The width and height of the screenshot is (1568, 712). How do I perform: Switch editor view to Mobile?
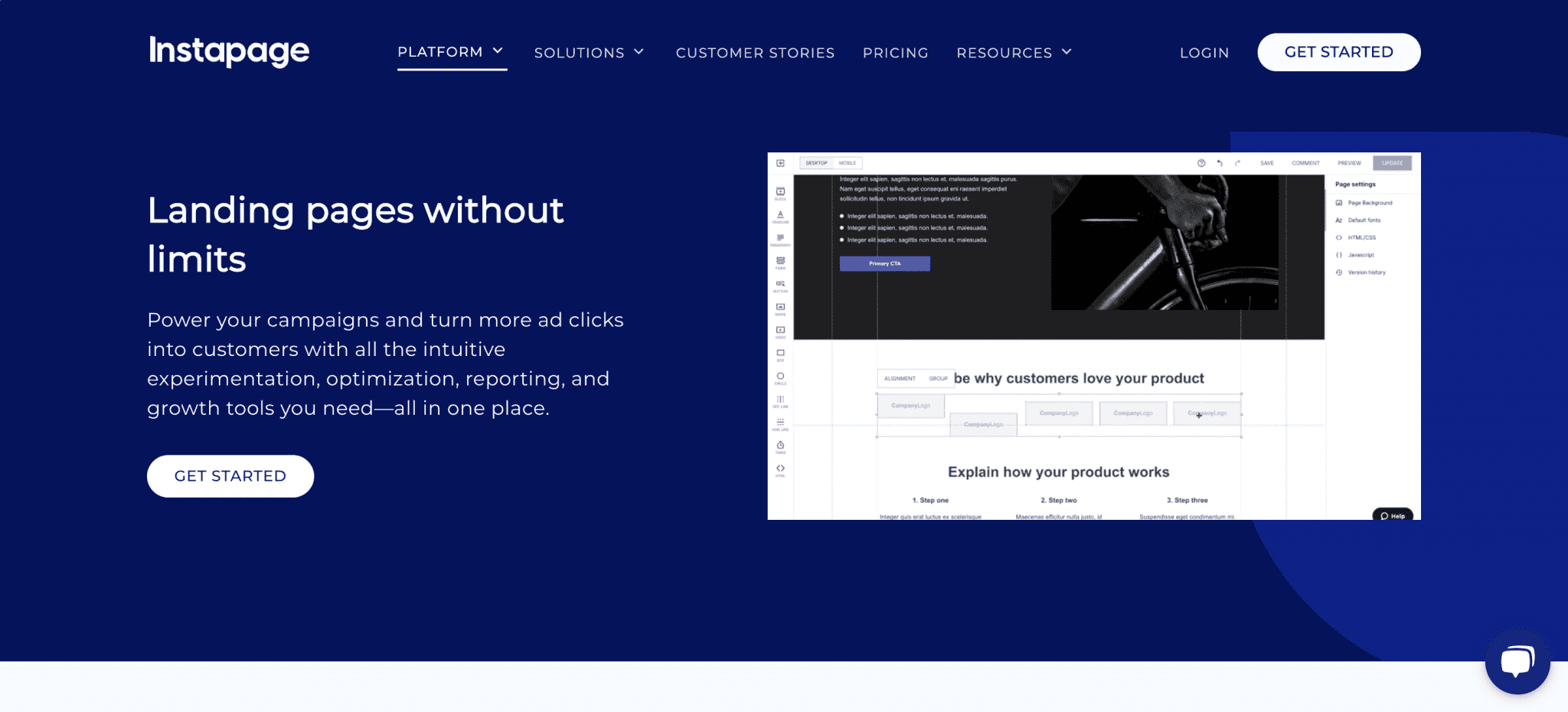tap(848, 163)
